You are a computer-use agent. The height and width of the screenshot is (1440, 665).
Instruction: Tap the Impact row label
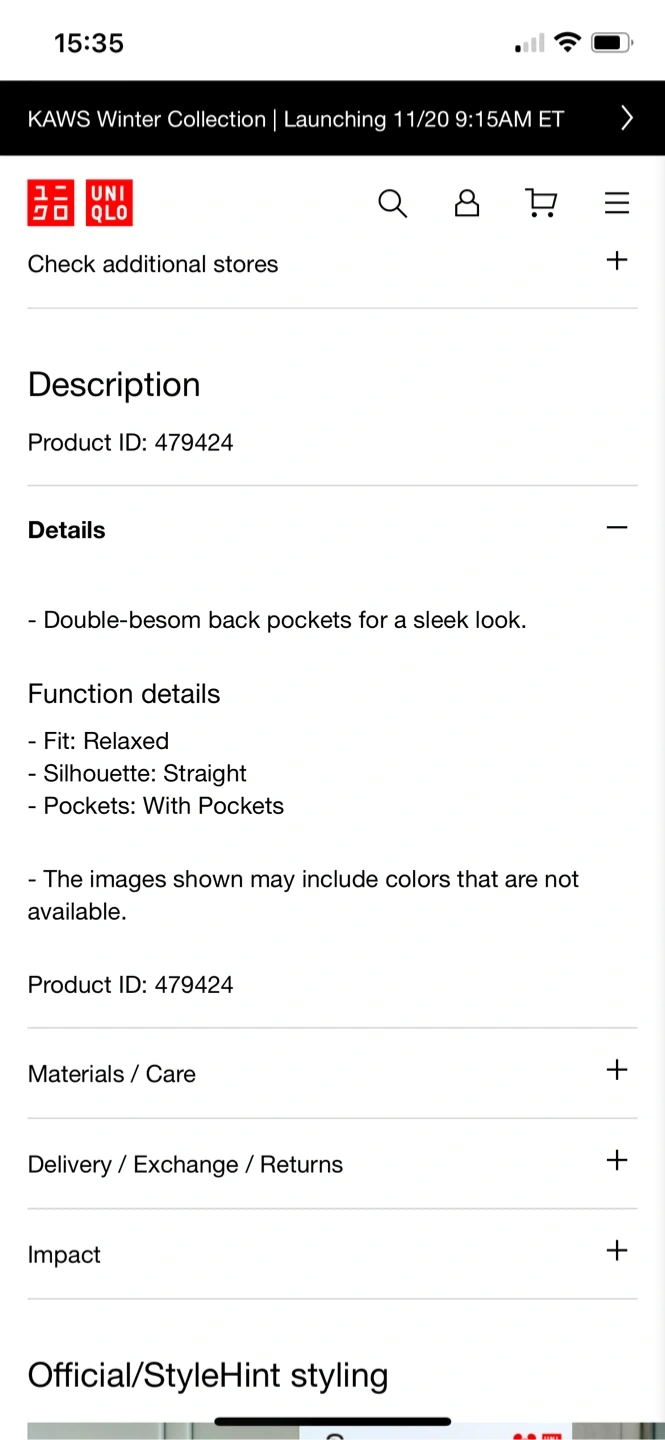tap(64, 1255)
